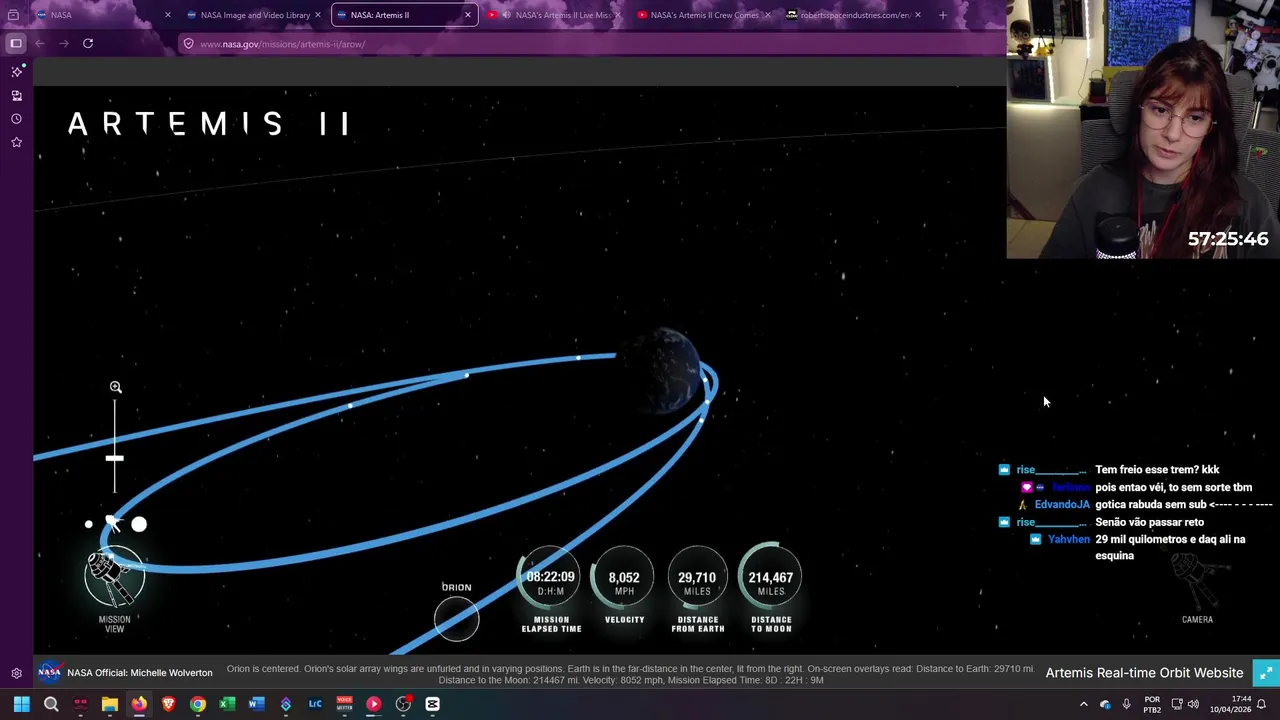Image resolution: width=1280 pixels, height=720 pixels.
Task: Adjust the zoom slider handle
Action: (x=115, y=458)
